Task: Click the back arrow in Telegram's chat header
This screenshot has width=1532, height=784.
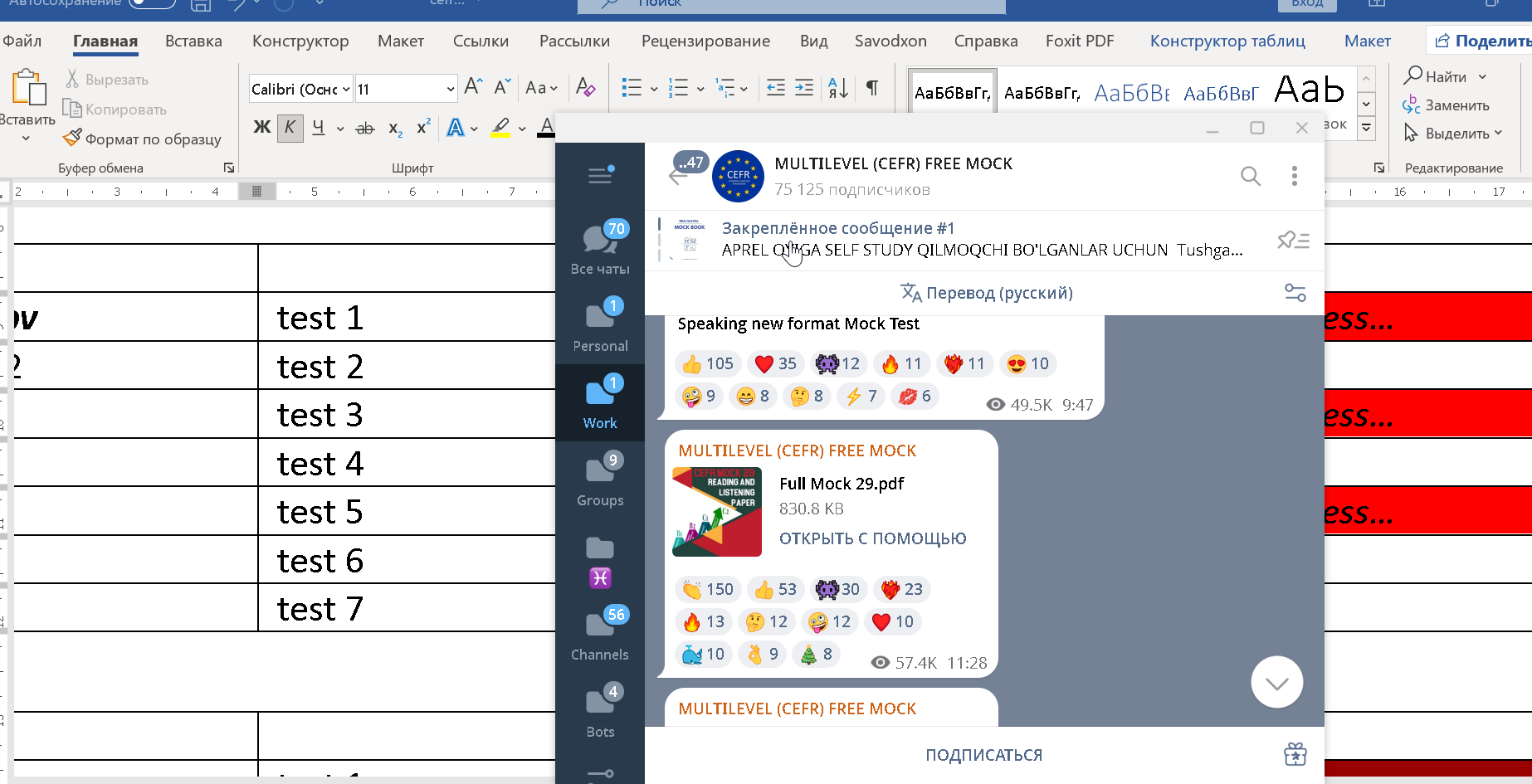Action: (678, 175)
